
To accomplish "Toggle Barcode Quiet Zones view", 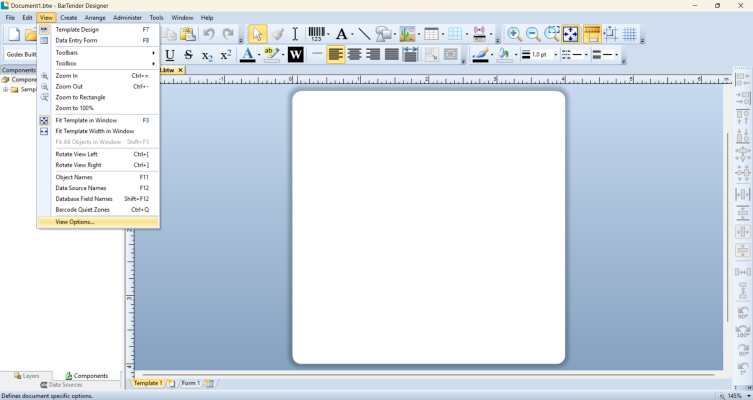I will click(x=82, y=210).
